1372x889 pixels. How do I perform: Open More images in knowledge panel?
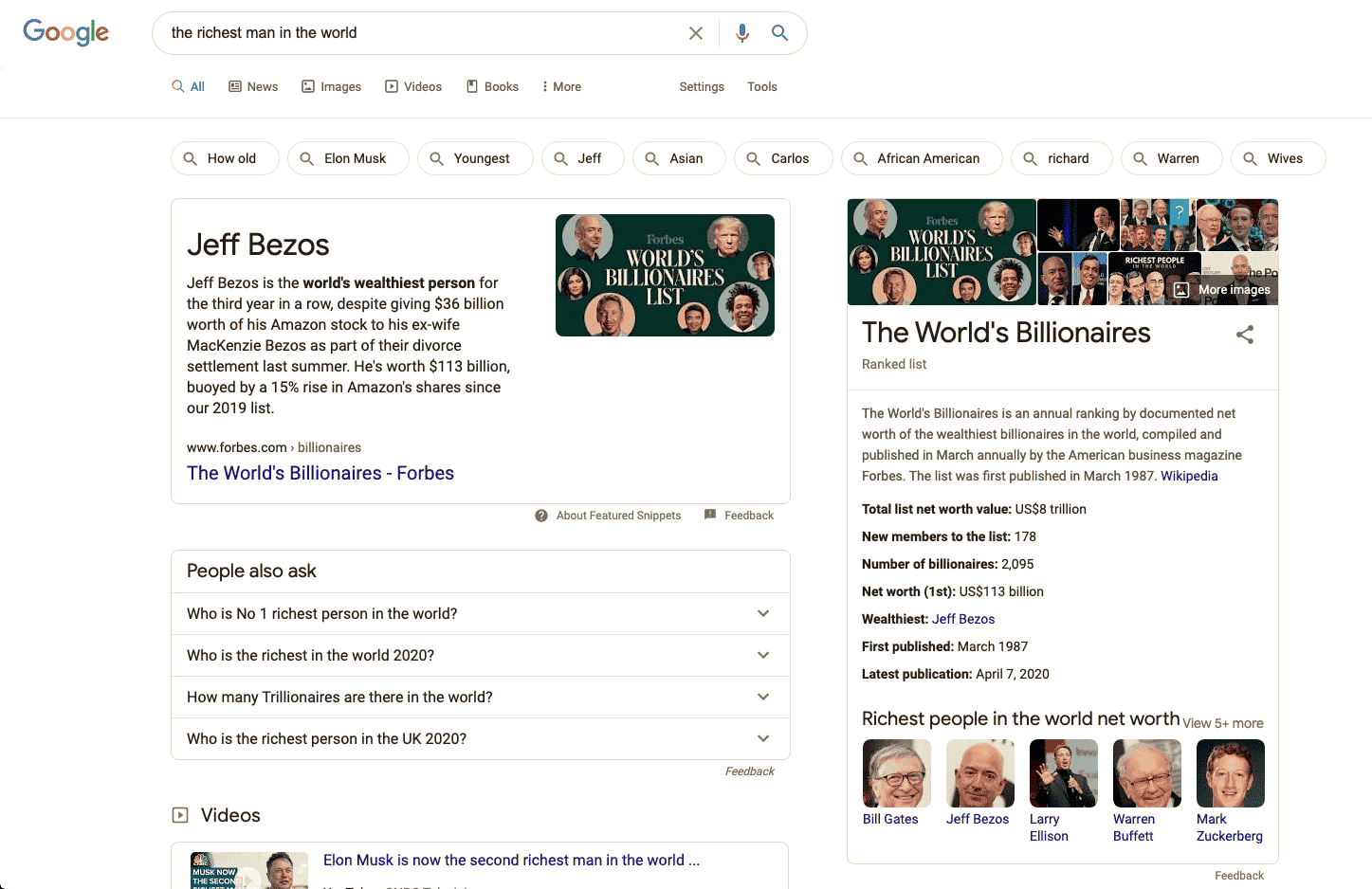point(1222,290)
